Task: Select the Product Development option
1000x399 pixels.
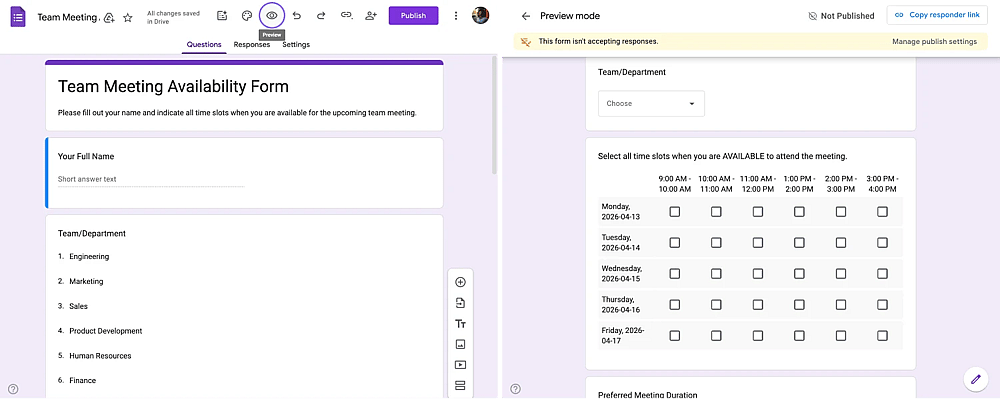Action: [x=106, y=331]
